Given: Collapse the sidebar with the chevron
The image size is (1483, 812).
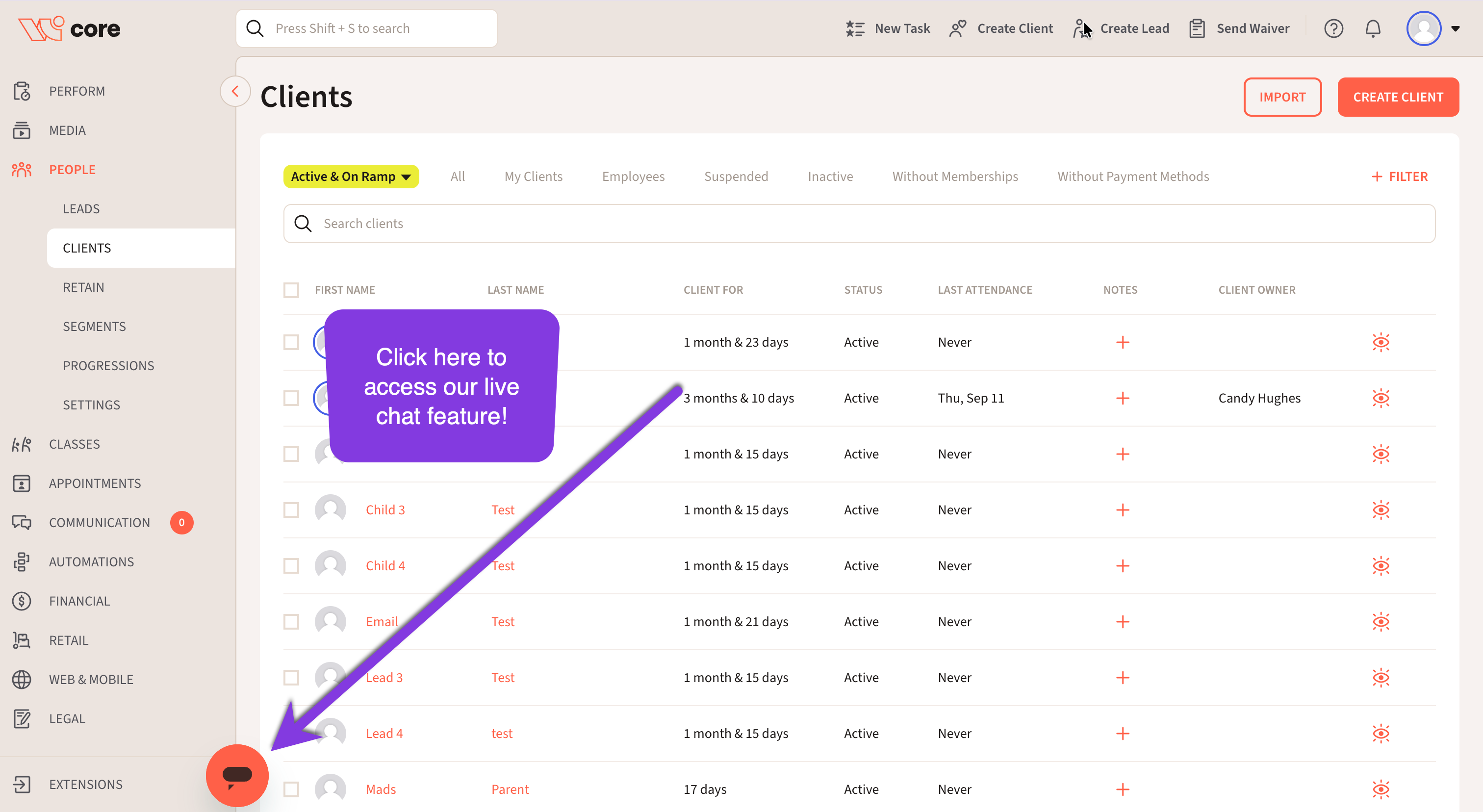Looking at the screenshot, I should tap(235, 91).
